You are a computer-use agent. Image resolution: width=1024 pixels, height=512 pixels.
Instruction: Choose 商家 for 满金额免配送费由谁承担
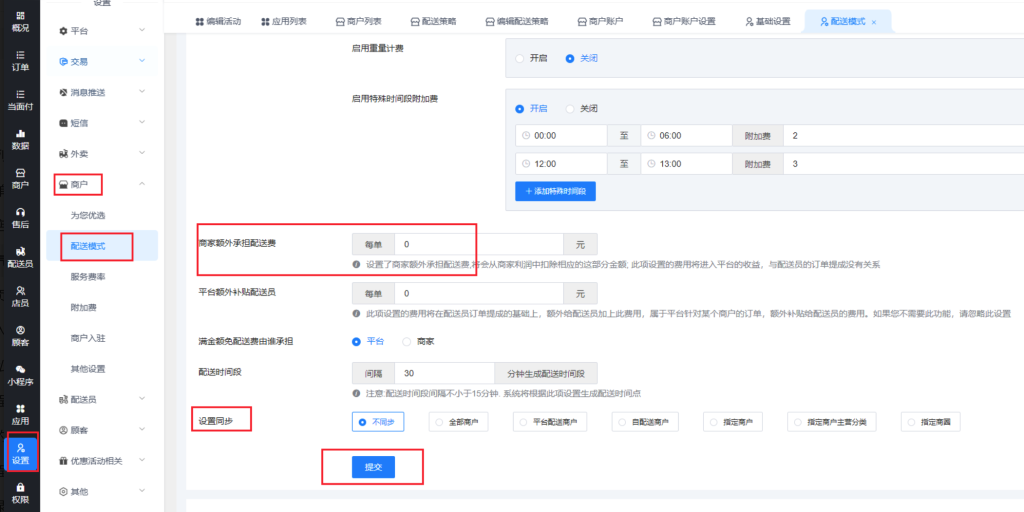[x=407, y=342]
